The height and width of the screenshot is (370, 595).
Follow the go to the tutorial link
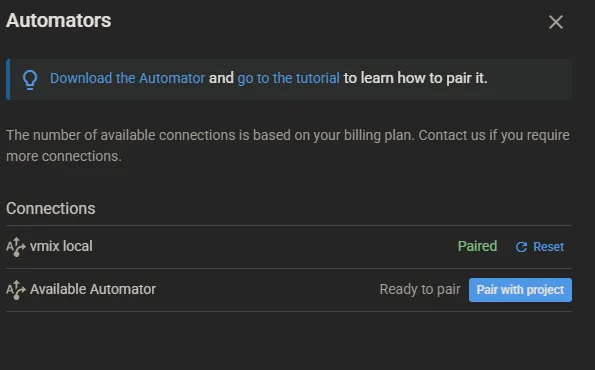[x=288, y=78]
